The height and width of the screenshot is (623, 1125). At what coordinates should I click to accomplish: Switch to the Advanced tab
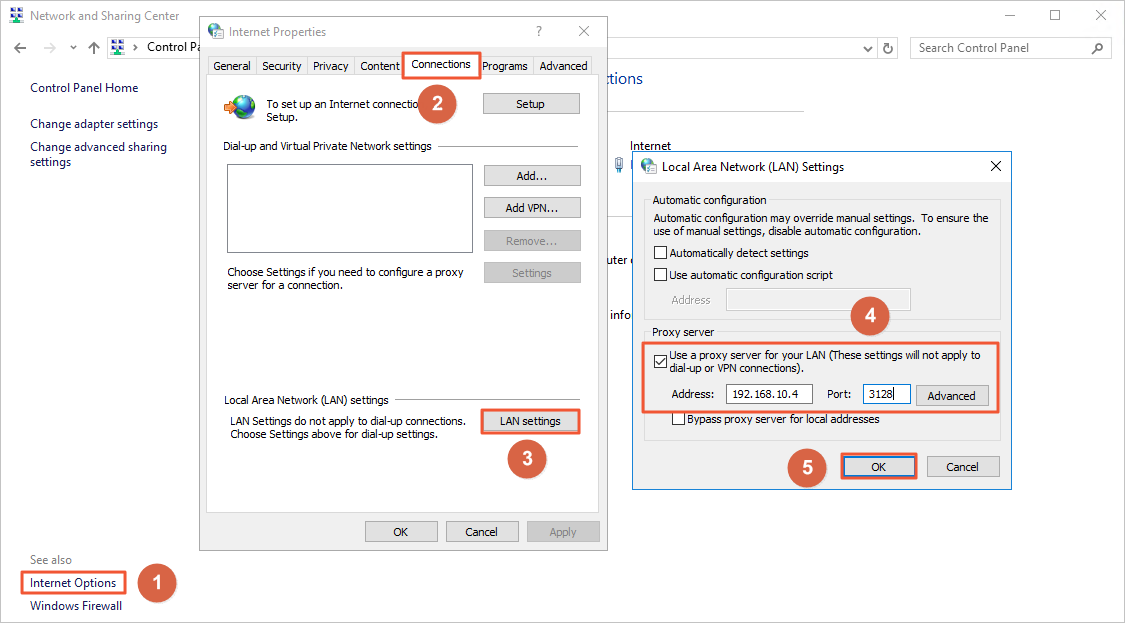(x=563, y=65)
